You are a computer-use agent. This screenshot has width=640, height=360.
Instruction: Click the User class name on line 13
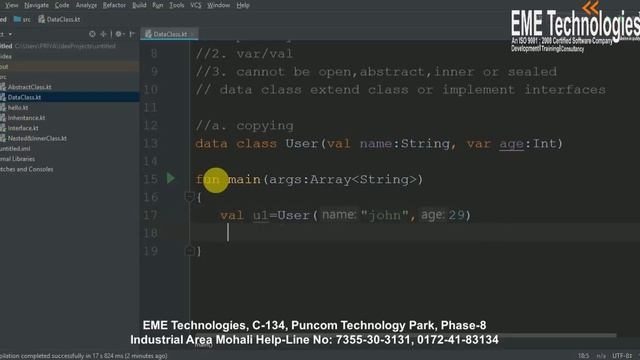coord(302,144)
